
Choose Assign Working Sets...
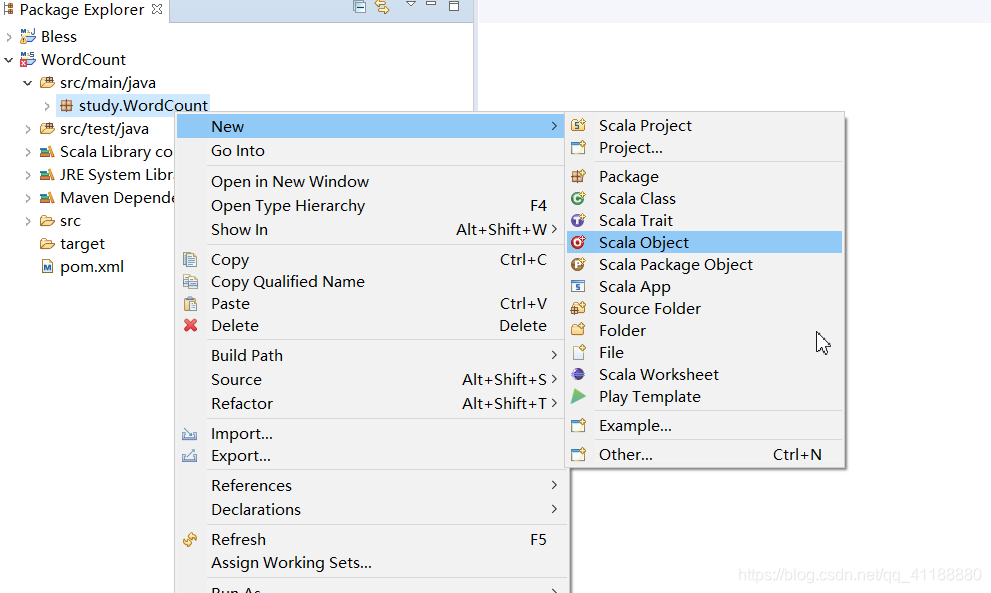(x=370, y=563)
